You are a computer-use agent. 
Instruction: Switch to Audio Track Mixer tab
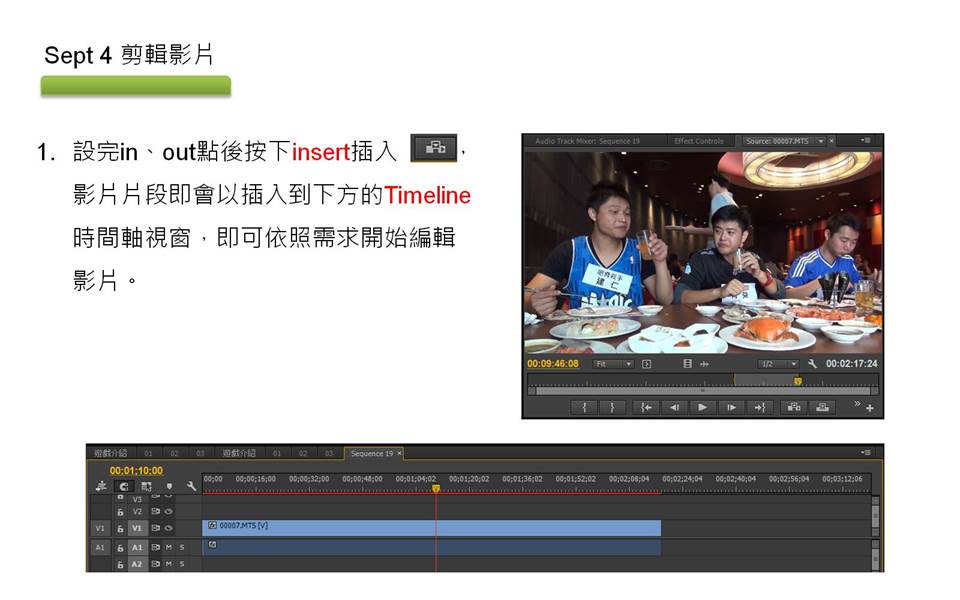(x=586, y=141)
